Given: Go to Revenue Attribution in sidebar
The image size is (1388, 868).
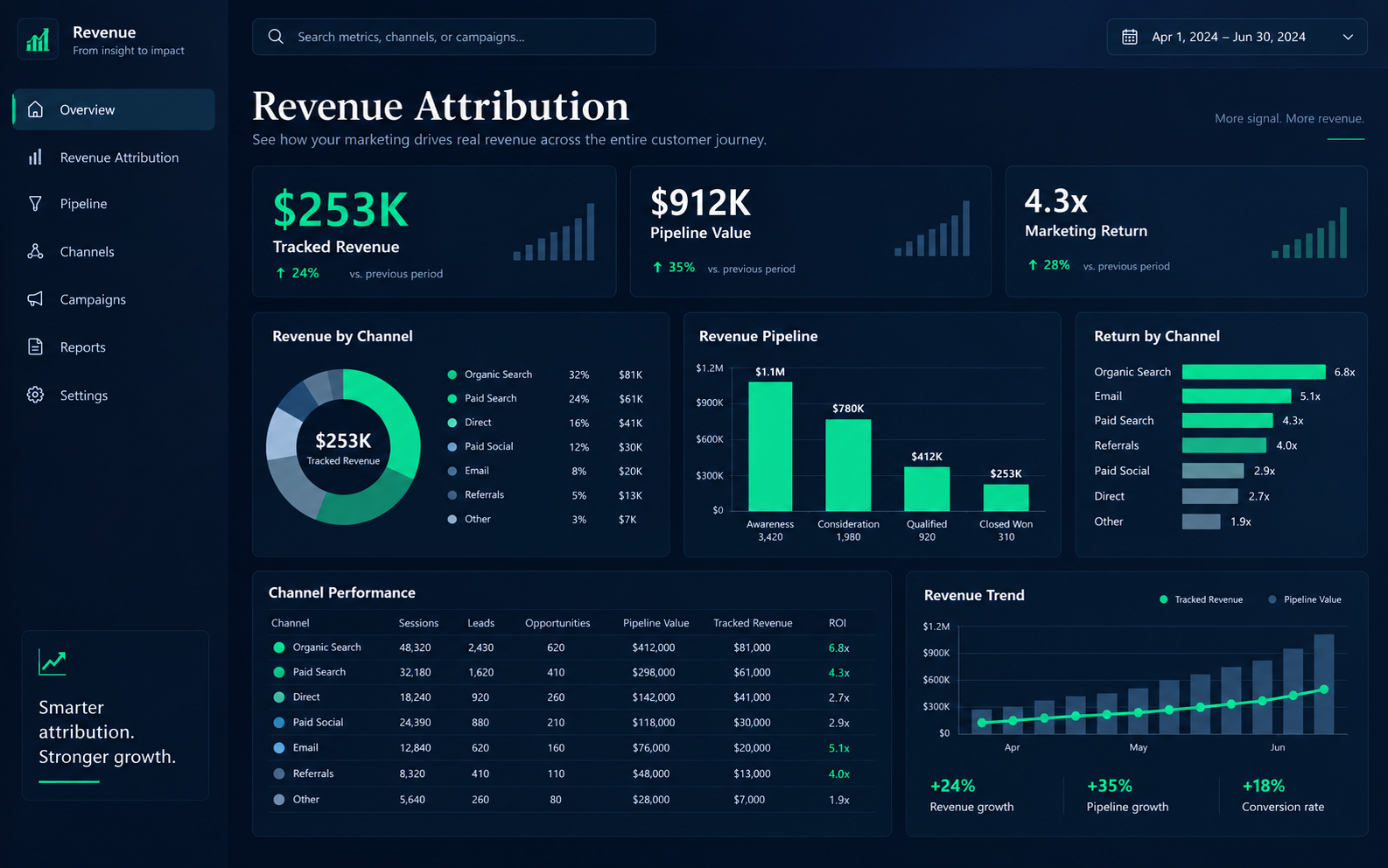Looking at the screenshot, I should tap(119, 157).
